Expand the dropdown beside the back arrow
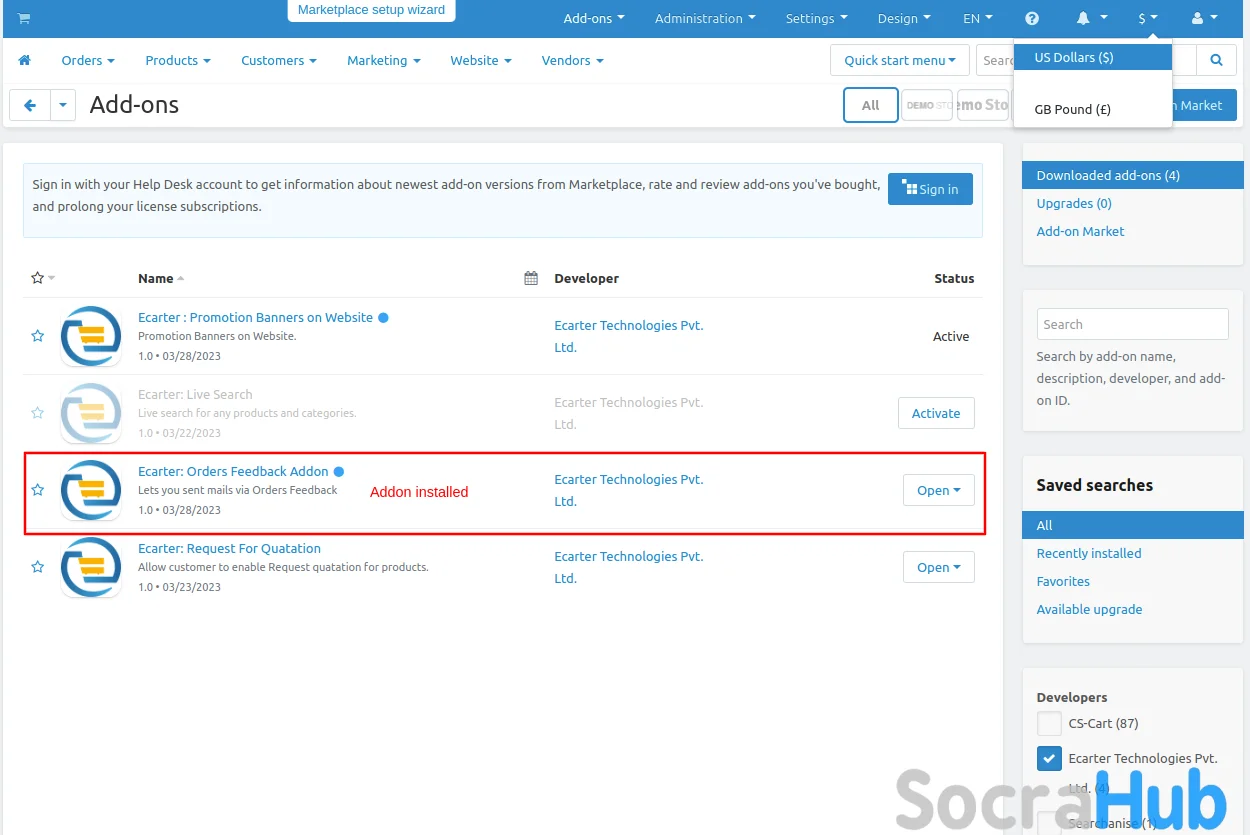 [x=63, y=105]
